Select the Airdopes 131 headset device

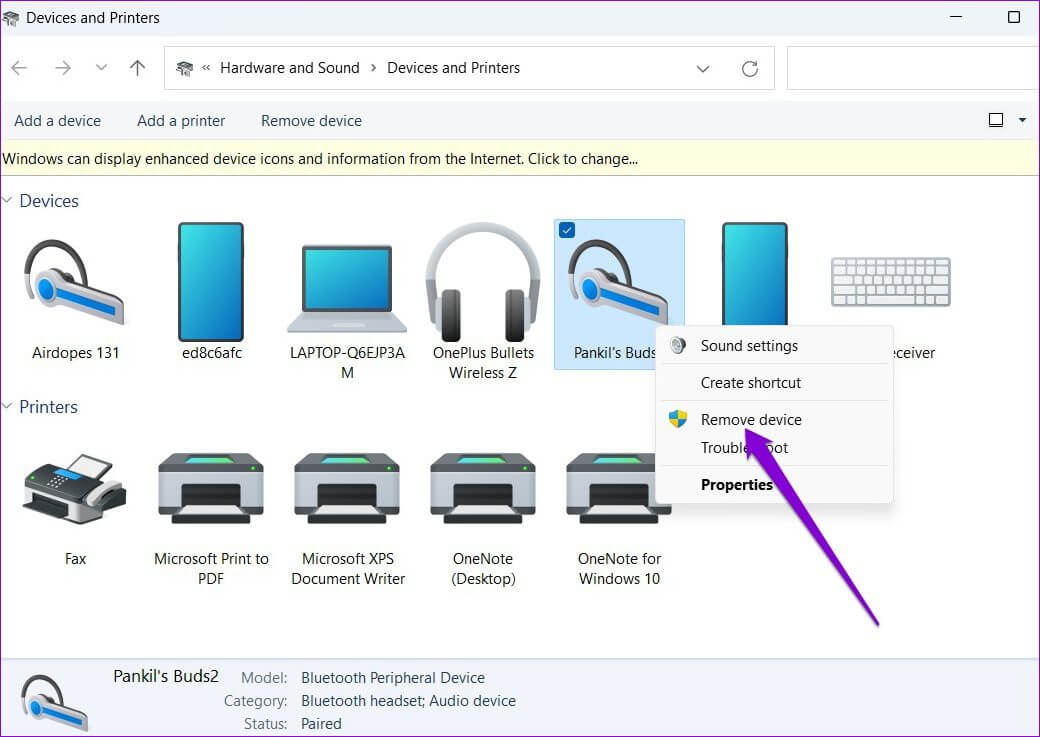coord(75,292)
